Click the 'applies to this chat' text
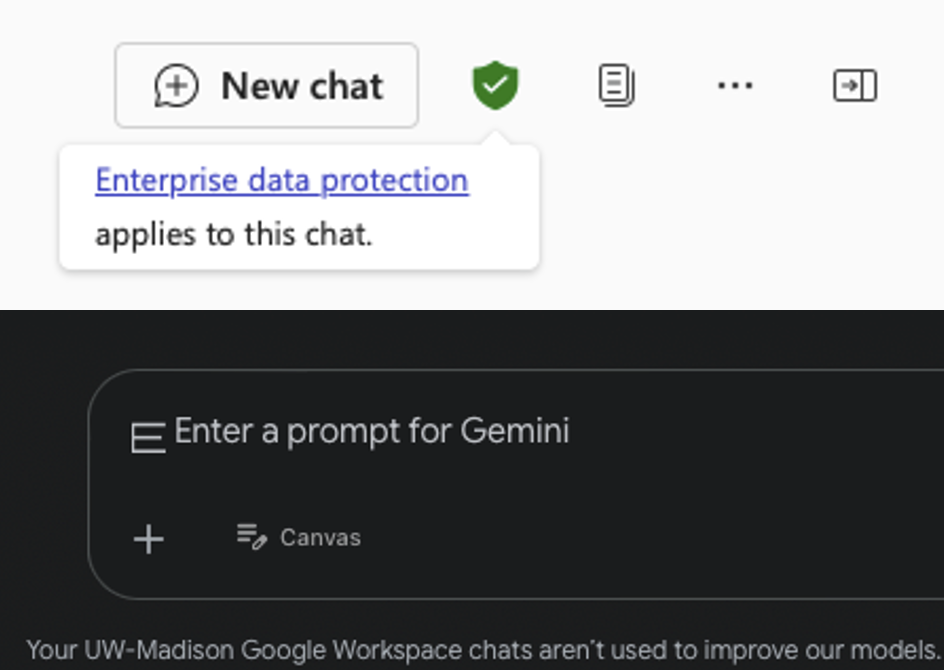944x670 pixels. pyautogui.click(x=233, y=234)
